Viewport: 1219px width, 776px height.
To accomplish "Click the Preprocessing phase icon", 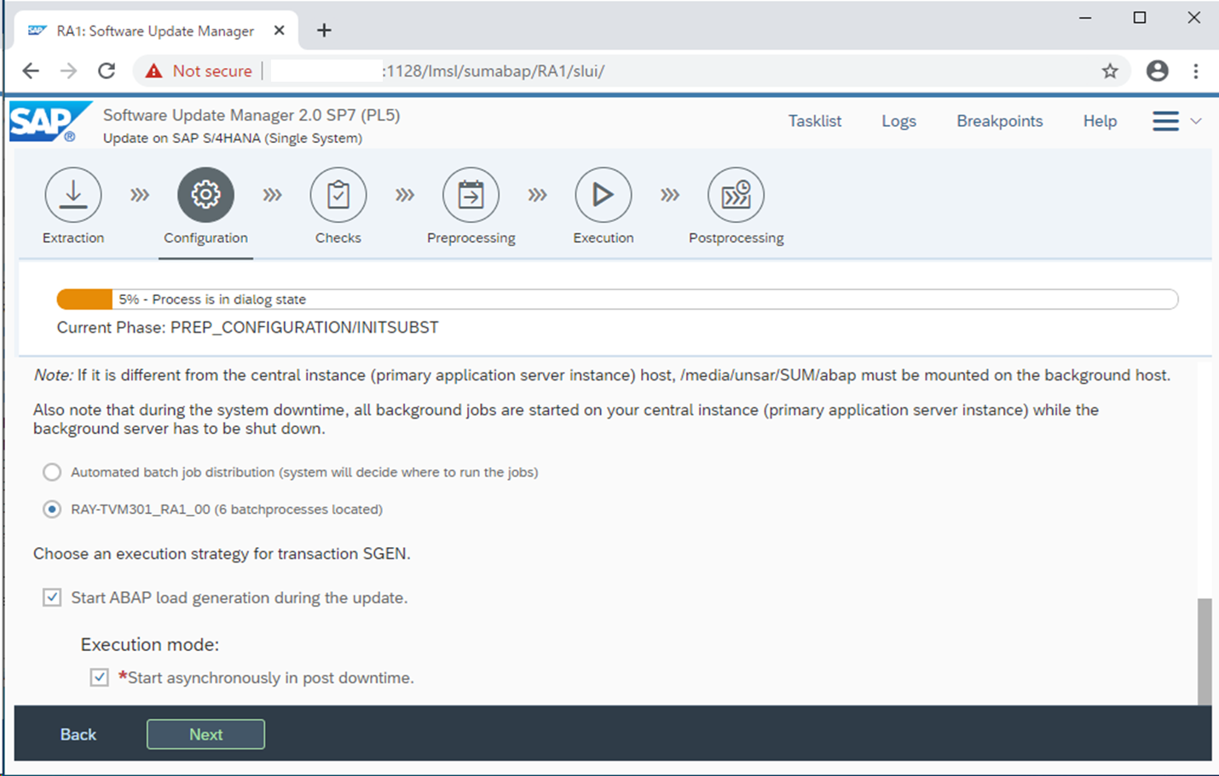I will (471, 195).
